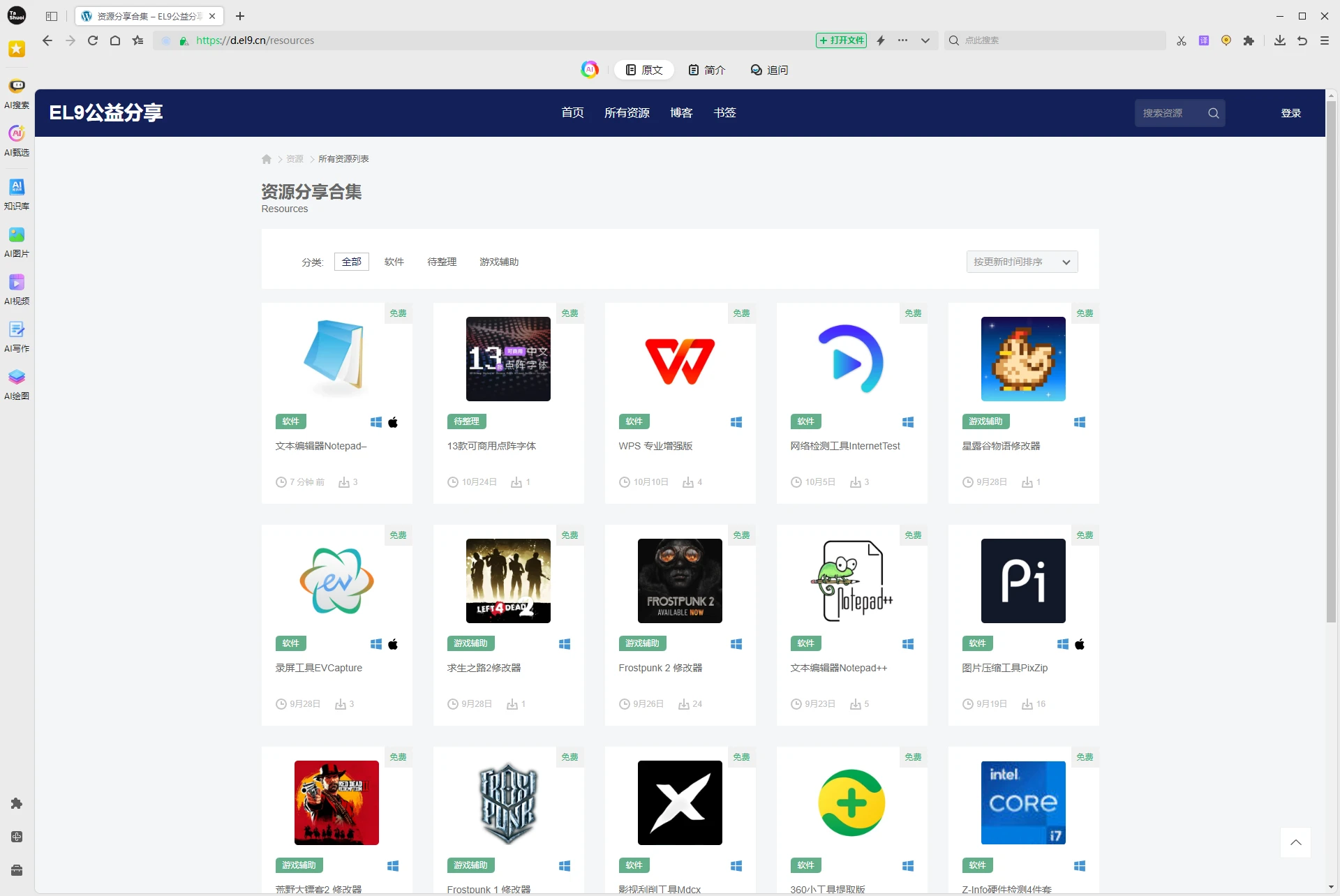Viewport: 1340px width, 896px height.
Task: Click the EVCapture logo thumbnail
Action: [x=336, y=581]
